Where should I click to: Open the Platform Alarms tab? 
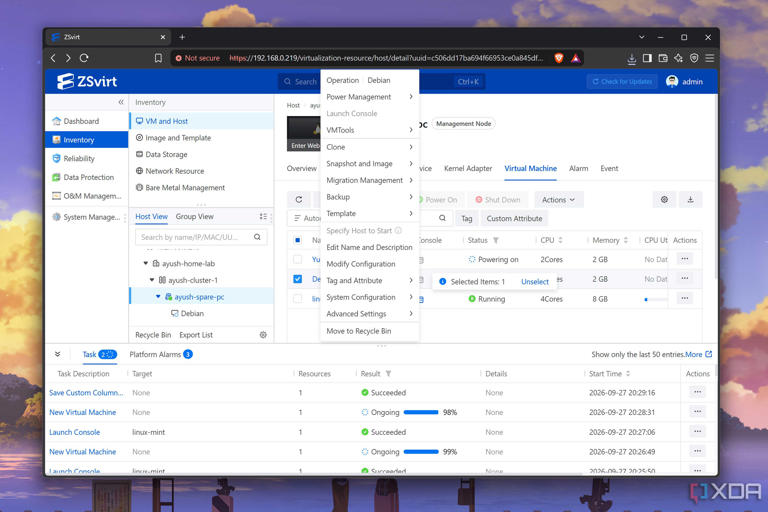click(161, 354)
